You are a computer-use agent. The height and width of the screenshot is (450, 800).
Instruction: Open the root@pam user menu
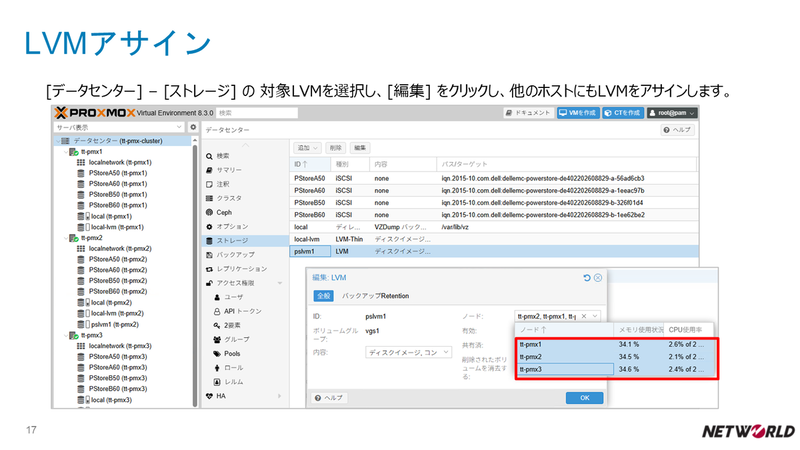click(x=672, y=113)
